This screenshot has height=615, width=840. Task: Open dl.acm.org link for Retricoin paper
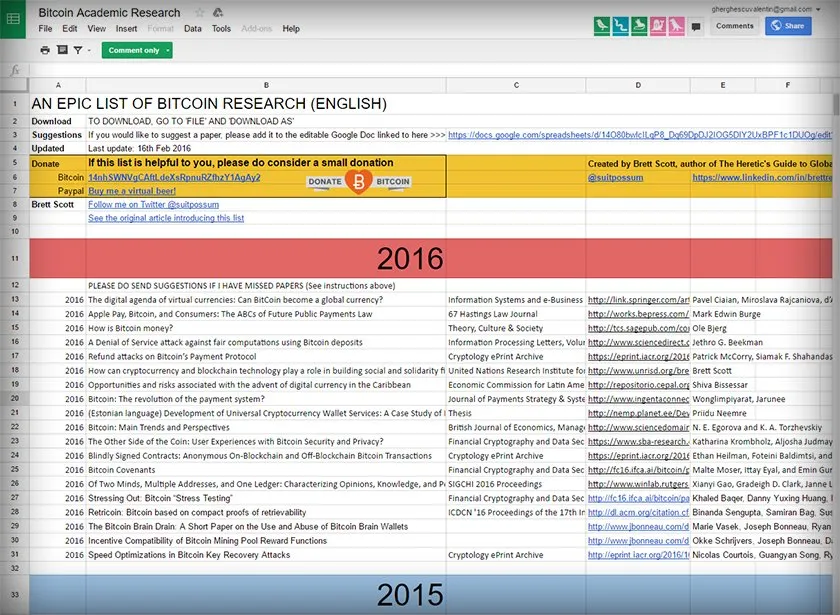click(x=638, y=512)
